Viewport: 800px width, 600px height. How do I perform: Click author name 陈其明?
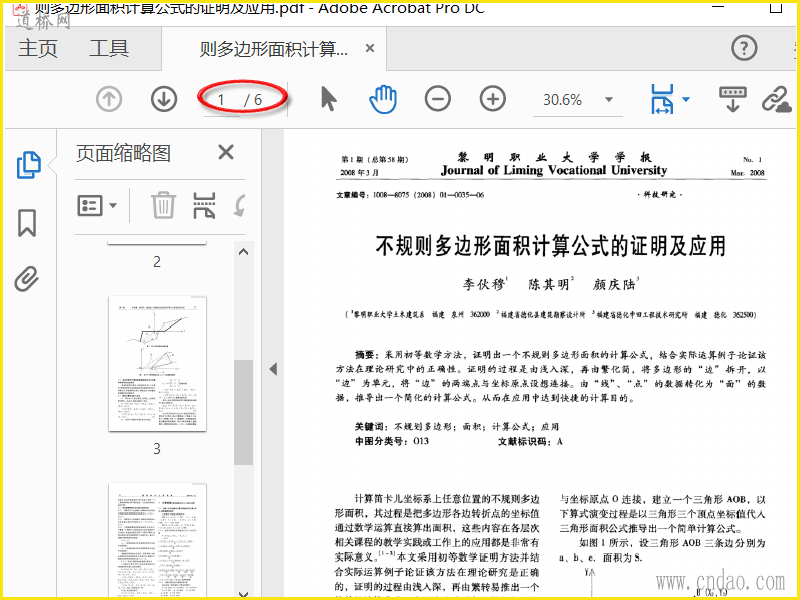tap(550, 284)
